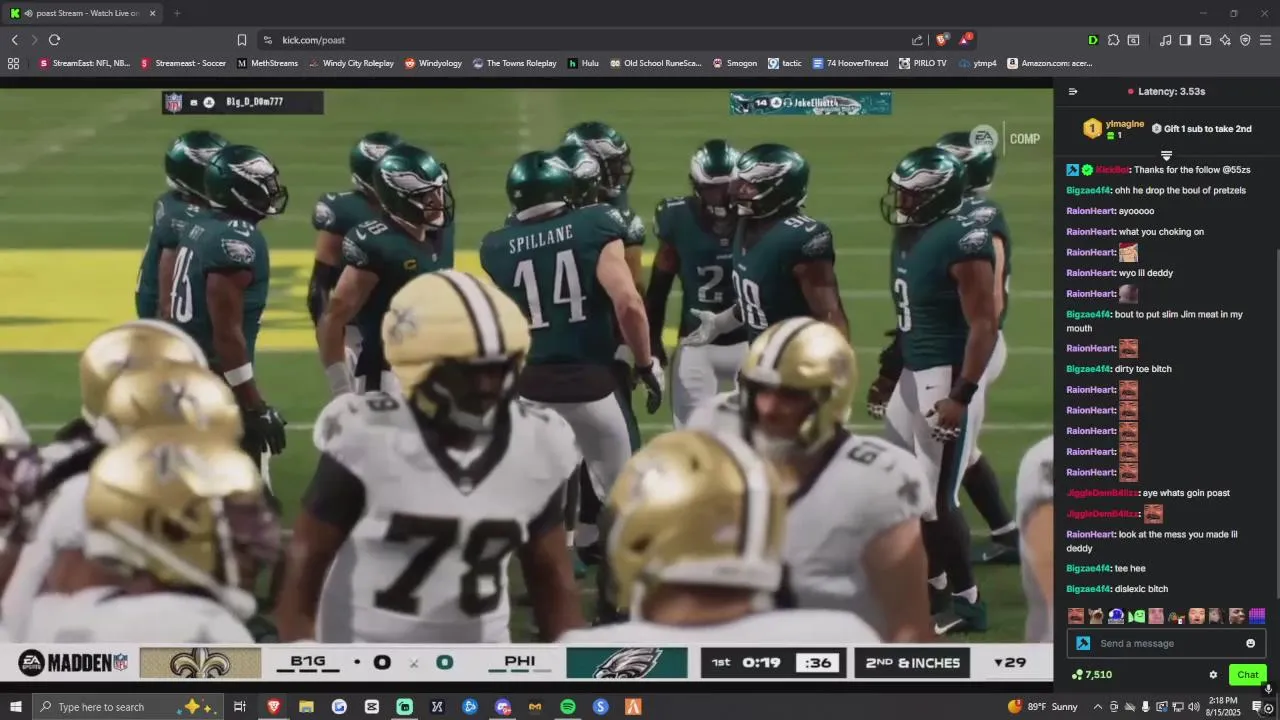Open Leo AI sparkle icon

tap(1225, 40)
